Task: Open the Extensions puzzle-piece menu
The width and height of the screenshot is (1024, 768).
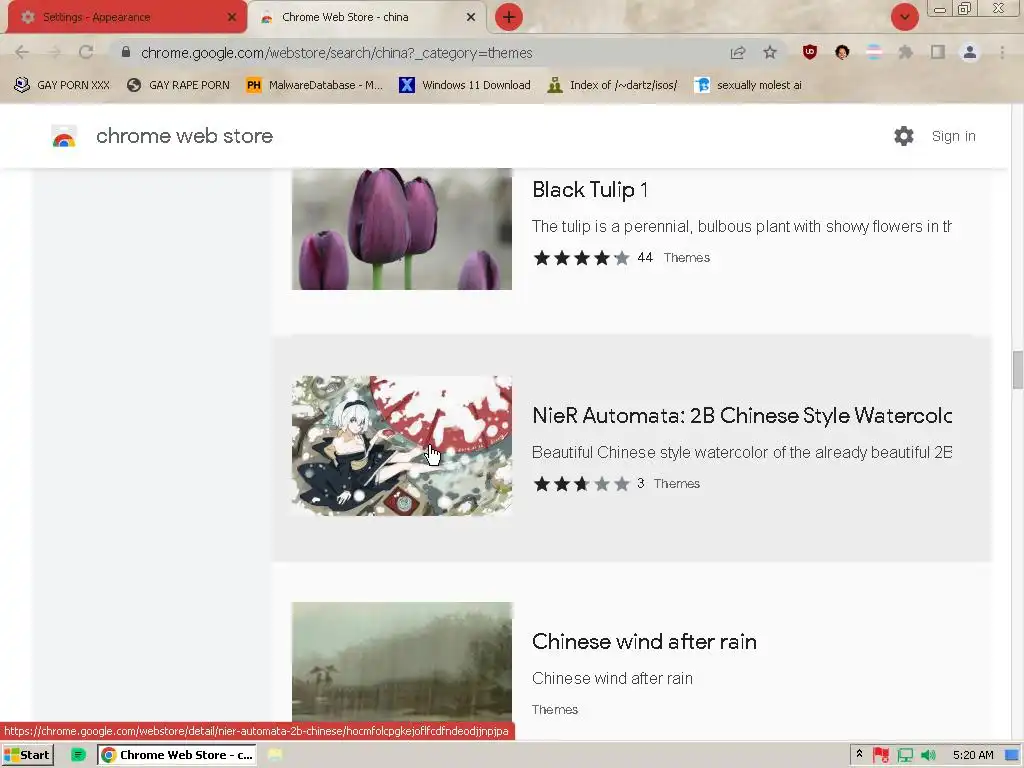Action: pyautogui.click(x=906, y=52)
